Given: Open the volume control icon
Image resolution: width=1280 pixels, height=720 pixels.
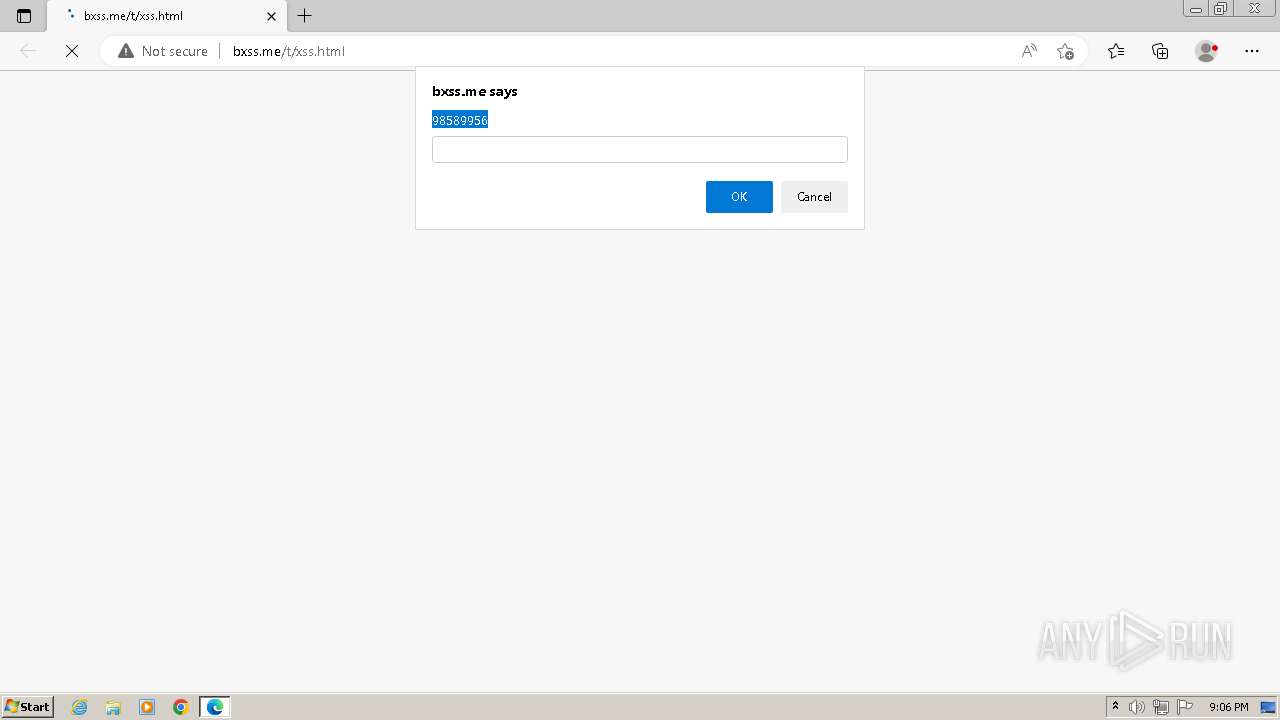Looking at the screenshot, I should tap(1137, 707).
